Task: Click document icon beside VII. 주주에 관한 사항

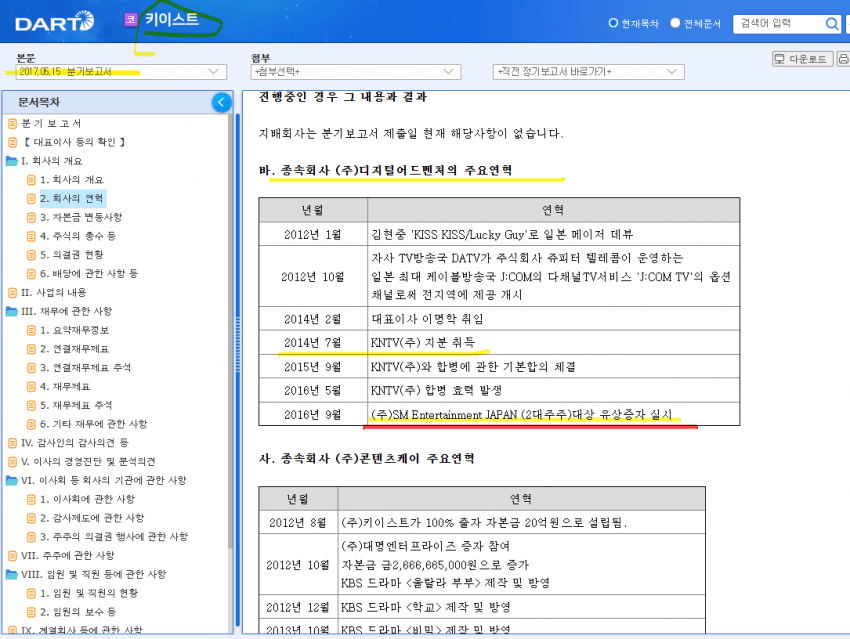Action: 13,556
